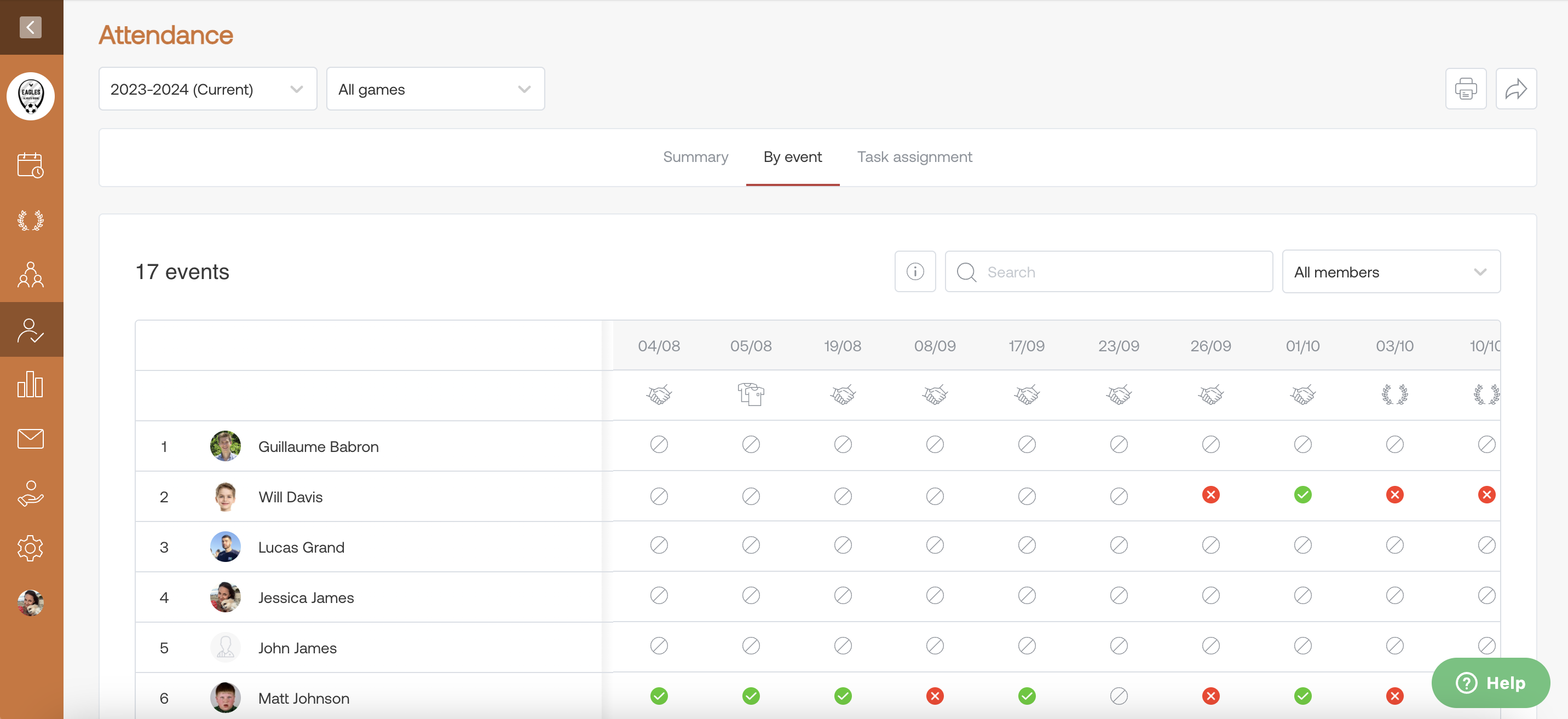
Task: Toggle Matt Johnson absent mark on 08/09
Action: coord(935,696)
